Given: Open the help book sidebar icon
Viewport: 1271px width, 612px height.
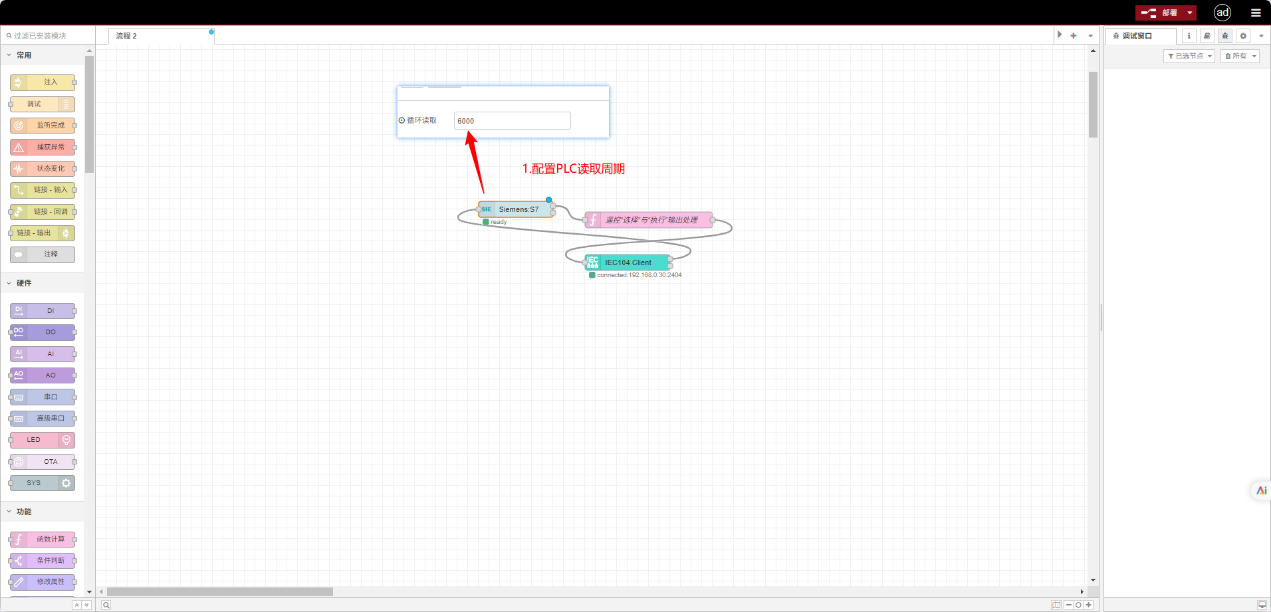Looking at the screenshot, I should (x=1207, y=36).
